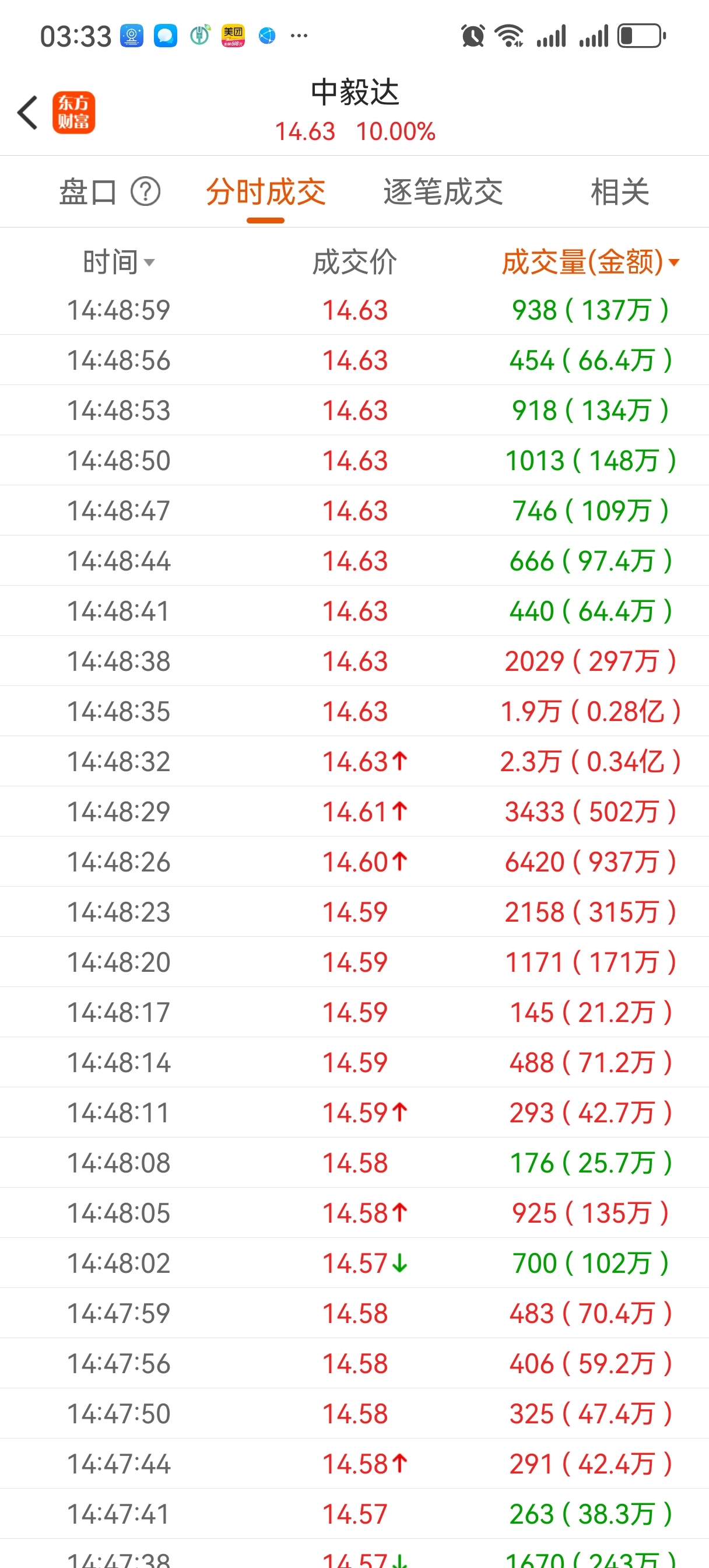Tap the 成交价 column header
709x1568 pixels.
(x=355, y=262)
